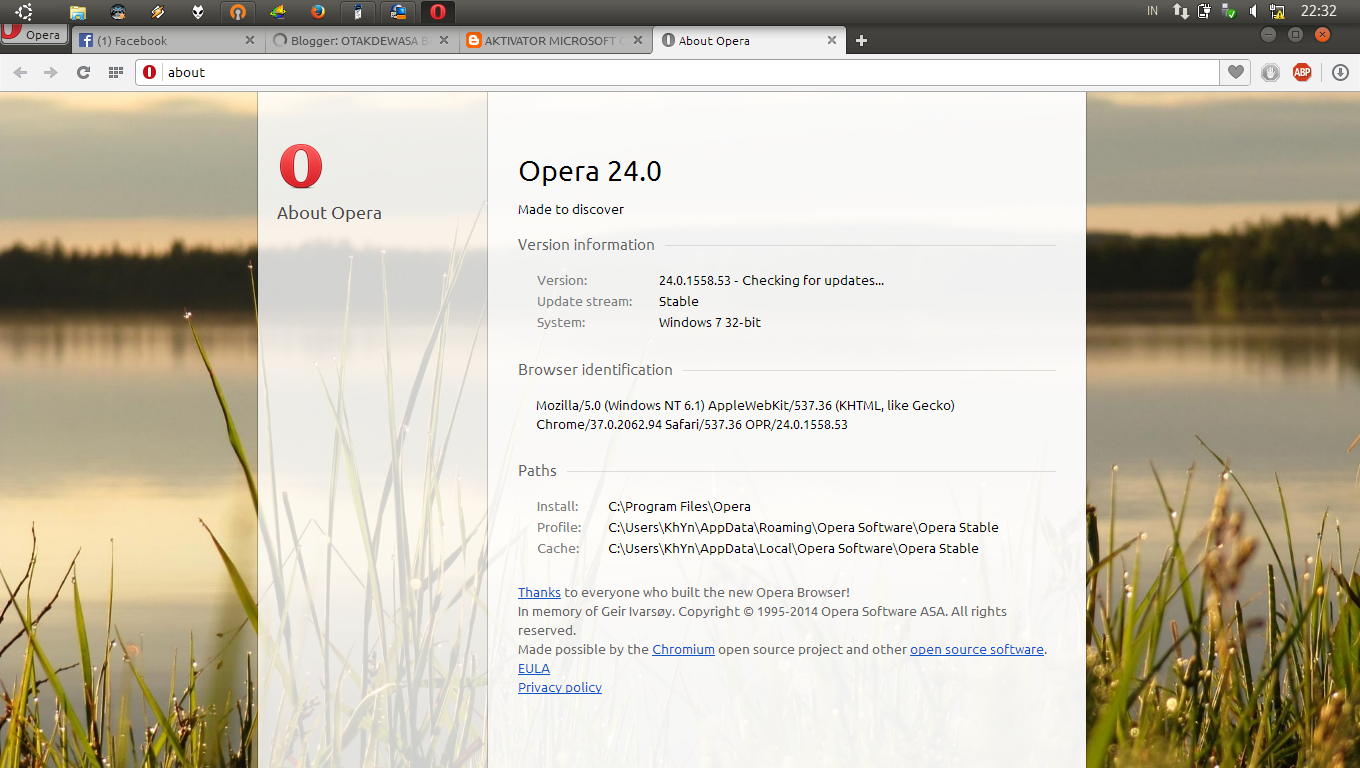Maximize the Opera window
Screen dimensions: 1360x768
(x=1295, y=34)
